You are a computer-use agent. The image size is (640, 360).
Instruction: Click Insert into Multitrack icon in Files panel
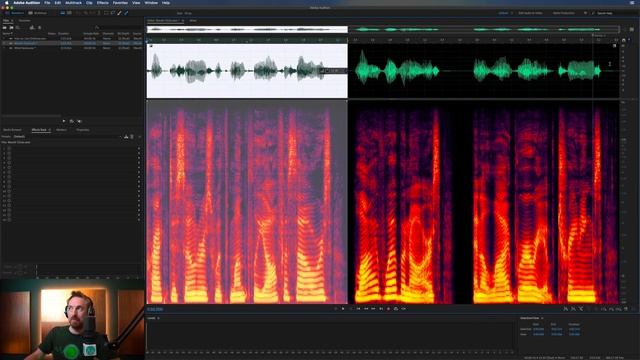(31, 28)
